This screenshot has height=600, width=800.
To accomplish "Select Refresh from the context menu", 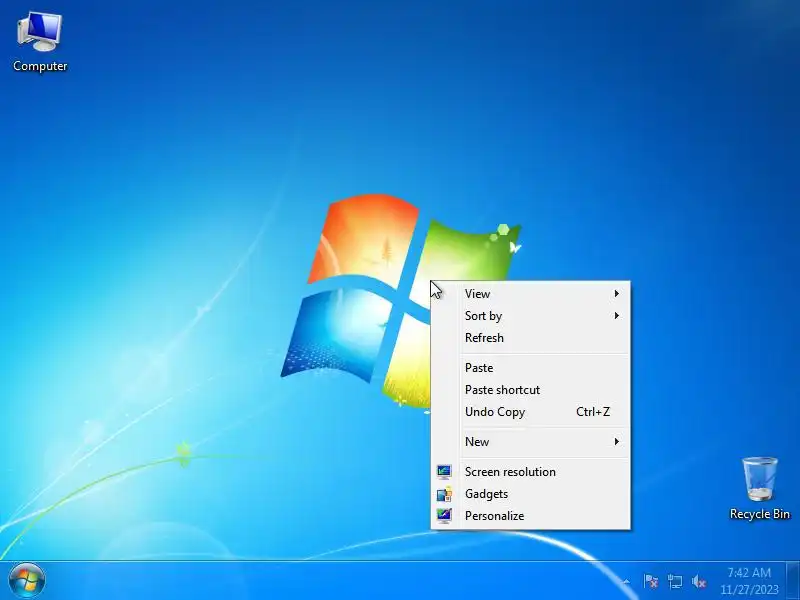I will pos(531,337).
